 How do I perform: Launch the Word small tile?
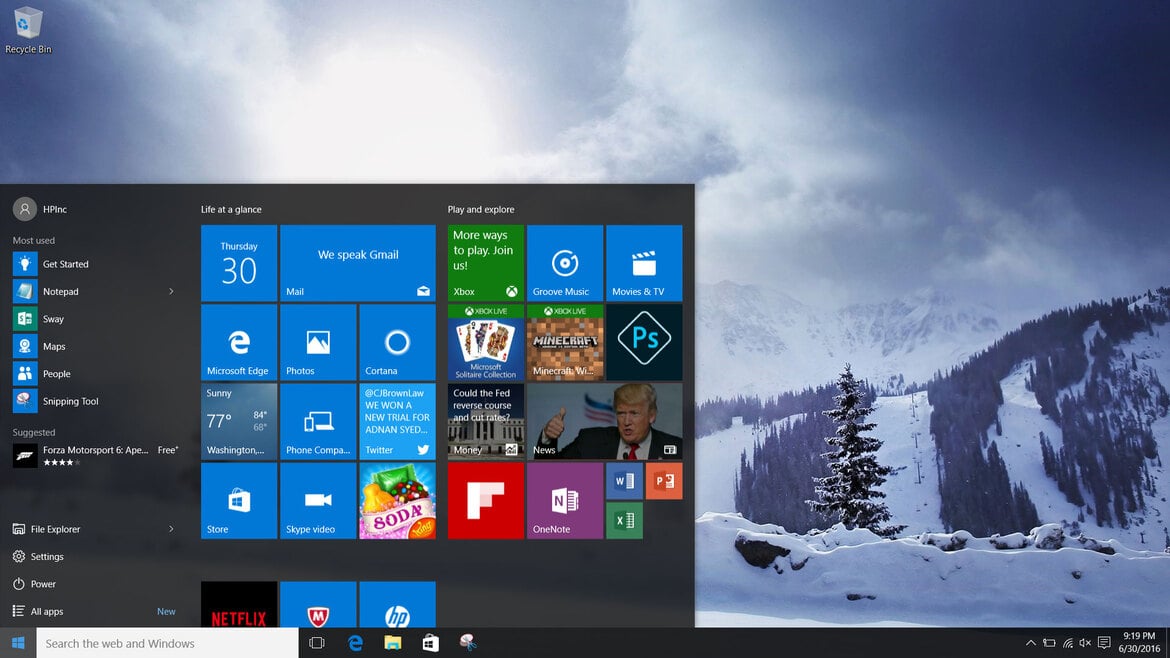(625, 481)
